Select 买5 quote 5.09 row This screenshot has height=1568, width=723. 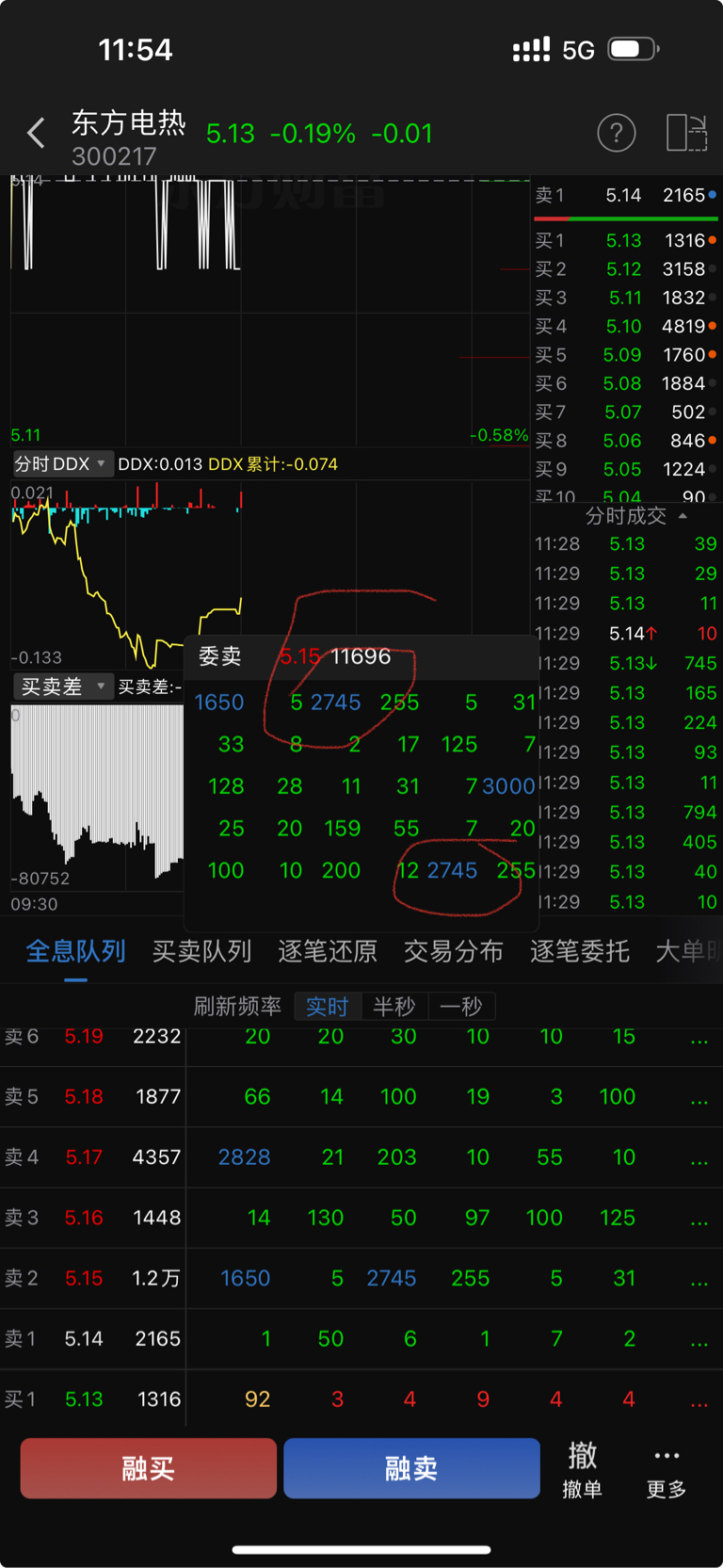coord(626,355)
